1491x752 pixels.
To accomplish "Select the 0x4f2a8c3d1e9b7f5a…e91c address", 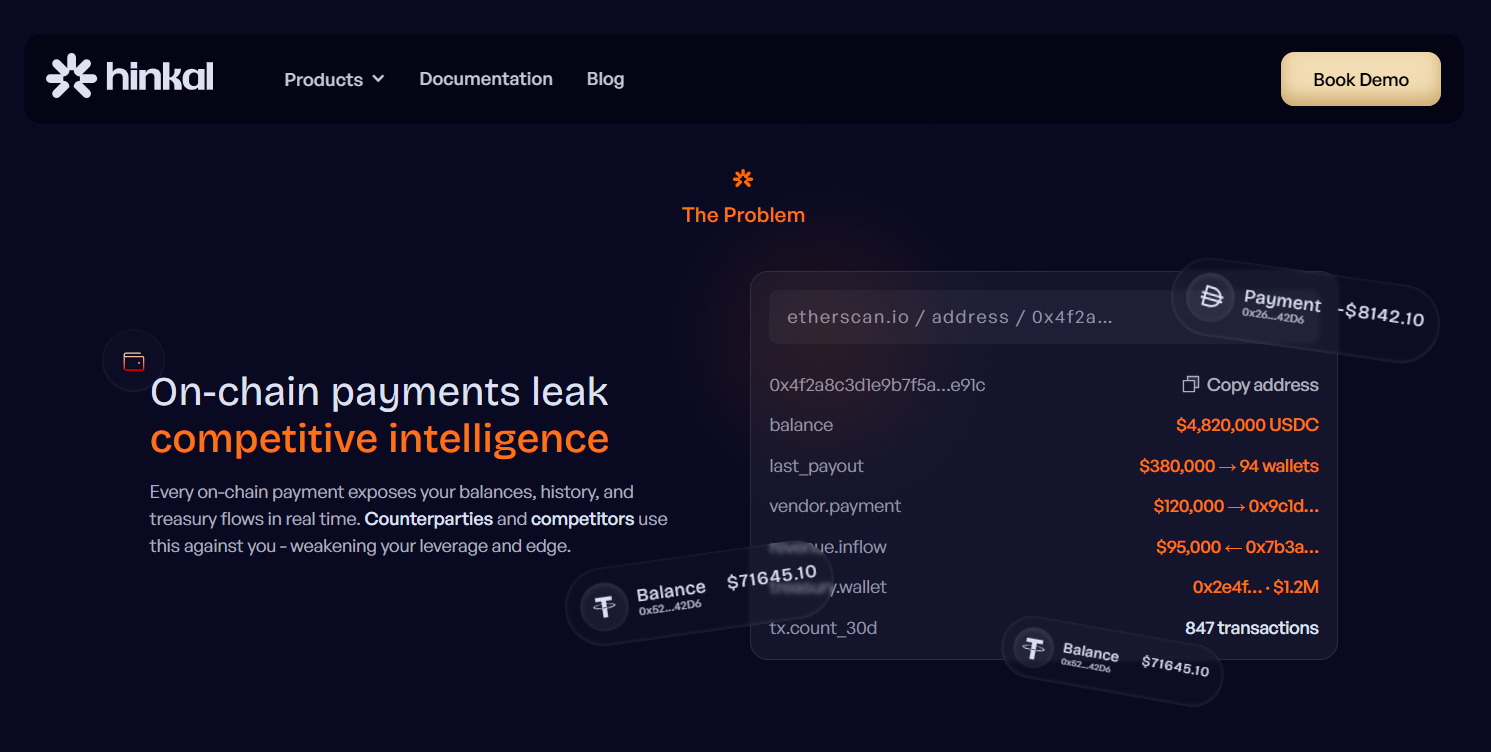I will click(877, 385).
